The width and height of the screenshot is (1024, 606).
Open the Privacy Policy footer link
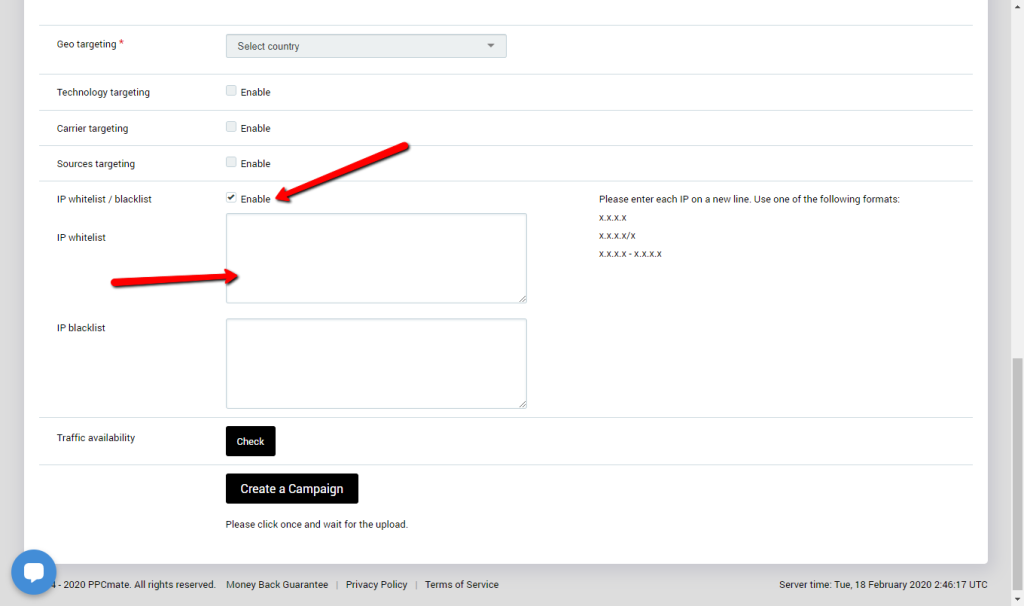coord(376,585)
